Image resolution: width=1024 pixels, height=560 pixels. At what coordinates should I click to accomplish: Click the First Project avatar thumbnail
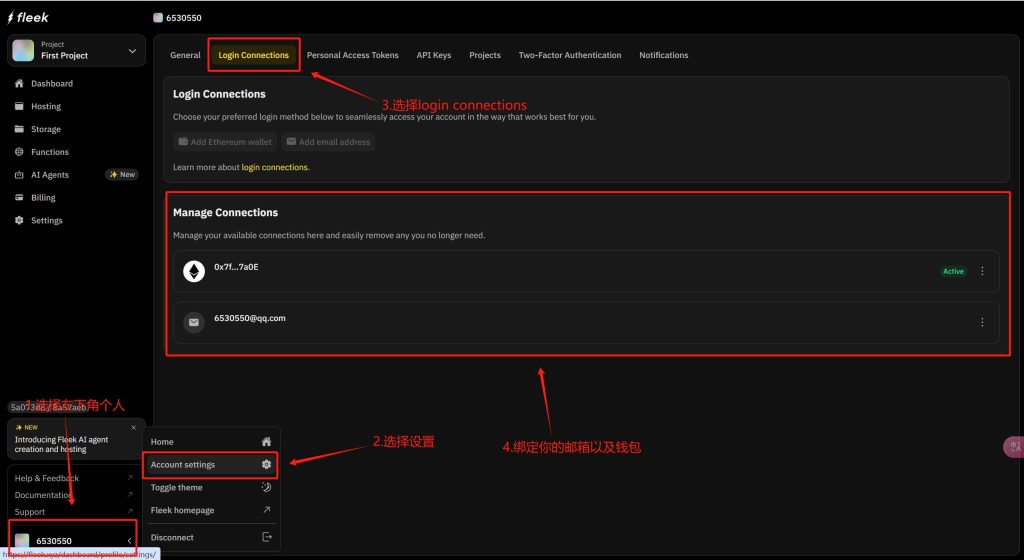23,50
